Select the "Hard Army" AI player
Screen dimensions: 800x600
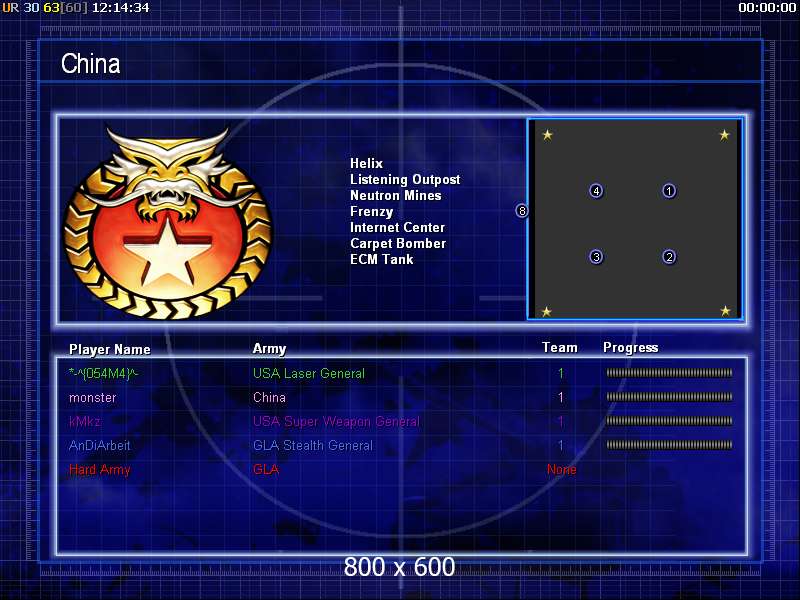click(x=99, y=469)
